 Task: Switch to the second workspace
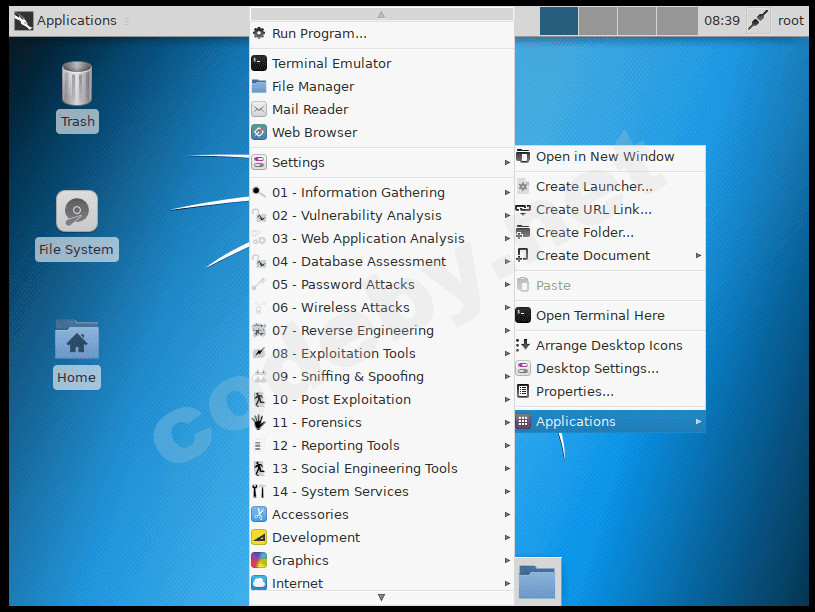click(x=598, y=21)
